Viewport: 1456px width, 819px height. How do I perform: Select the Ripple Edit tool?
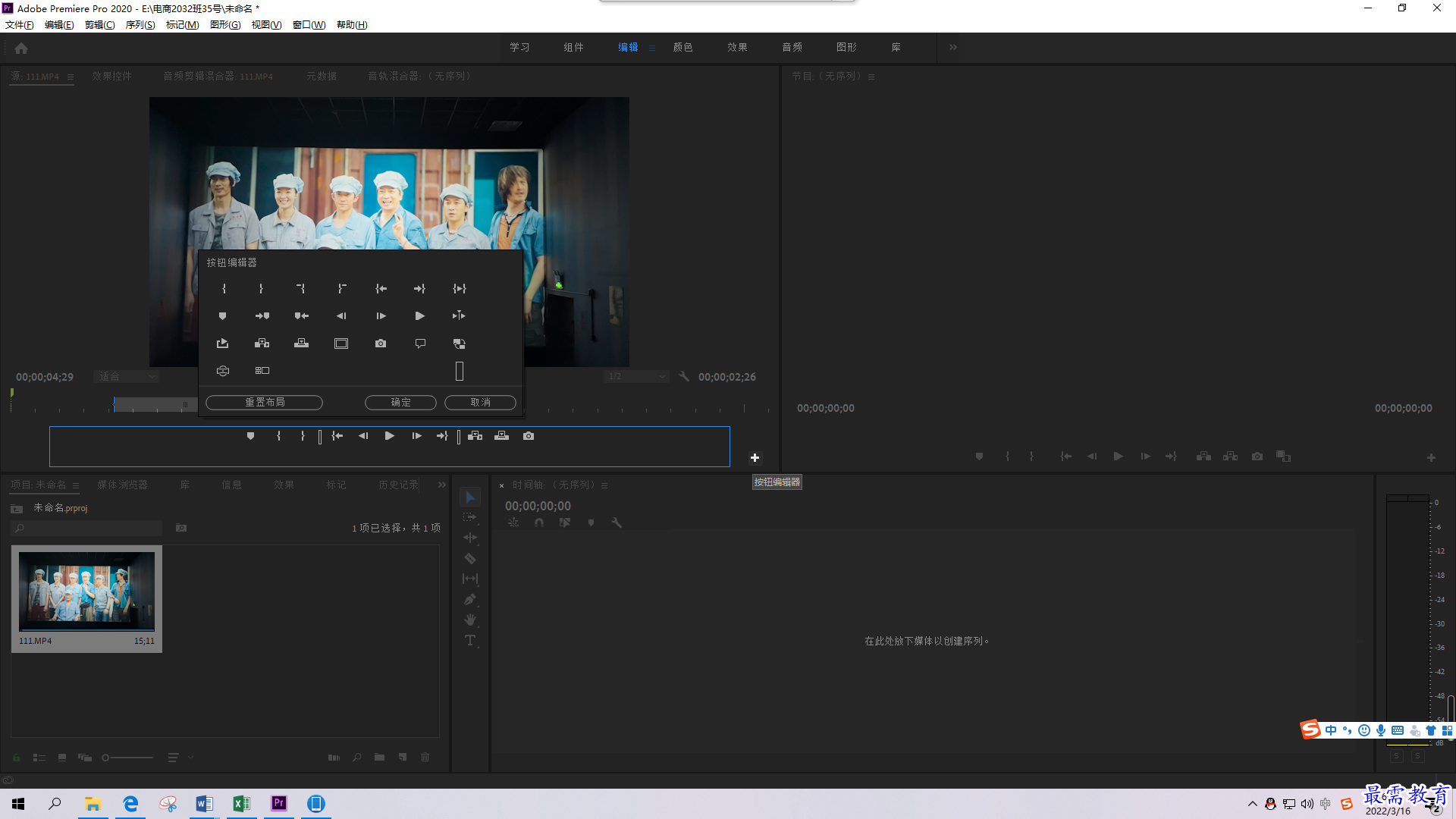coord(470,538)
